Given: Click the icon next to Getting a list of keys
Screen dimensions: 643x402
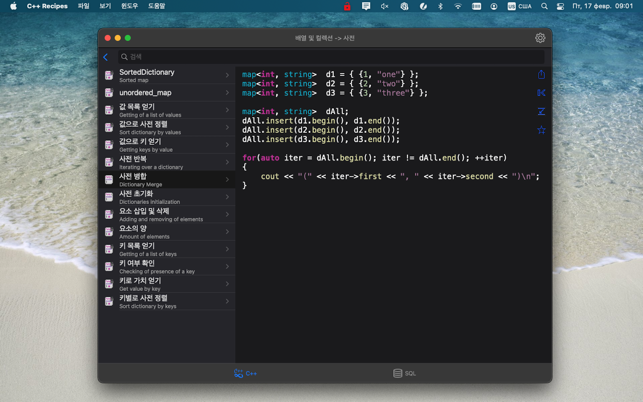Looking at the screenshot, I should 109,249.
